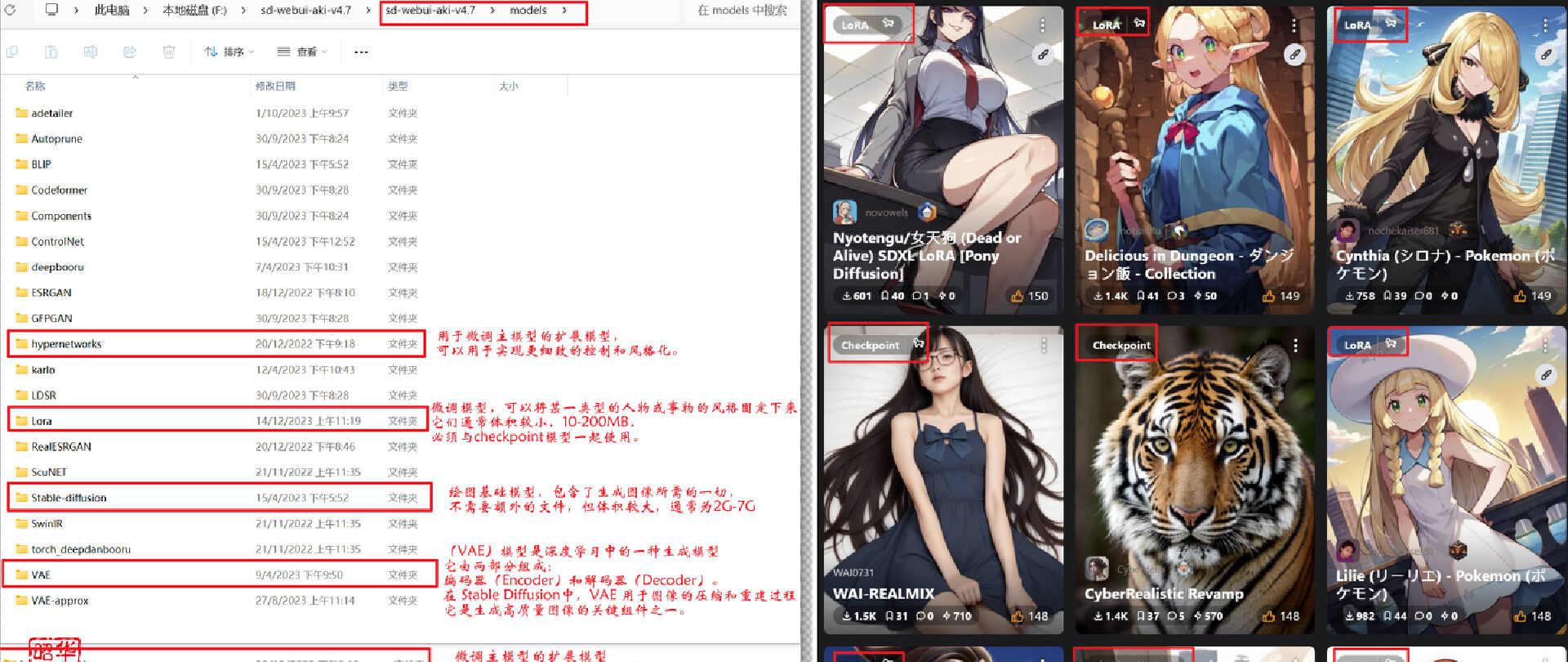Viewport: 1568px width, 662px height.
Task: Go to 本地磁盘 (F:) in the breadcrumb
Action: 194,11
